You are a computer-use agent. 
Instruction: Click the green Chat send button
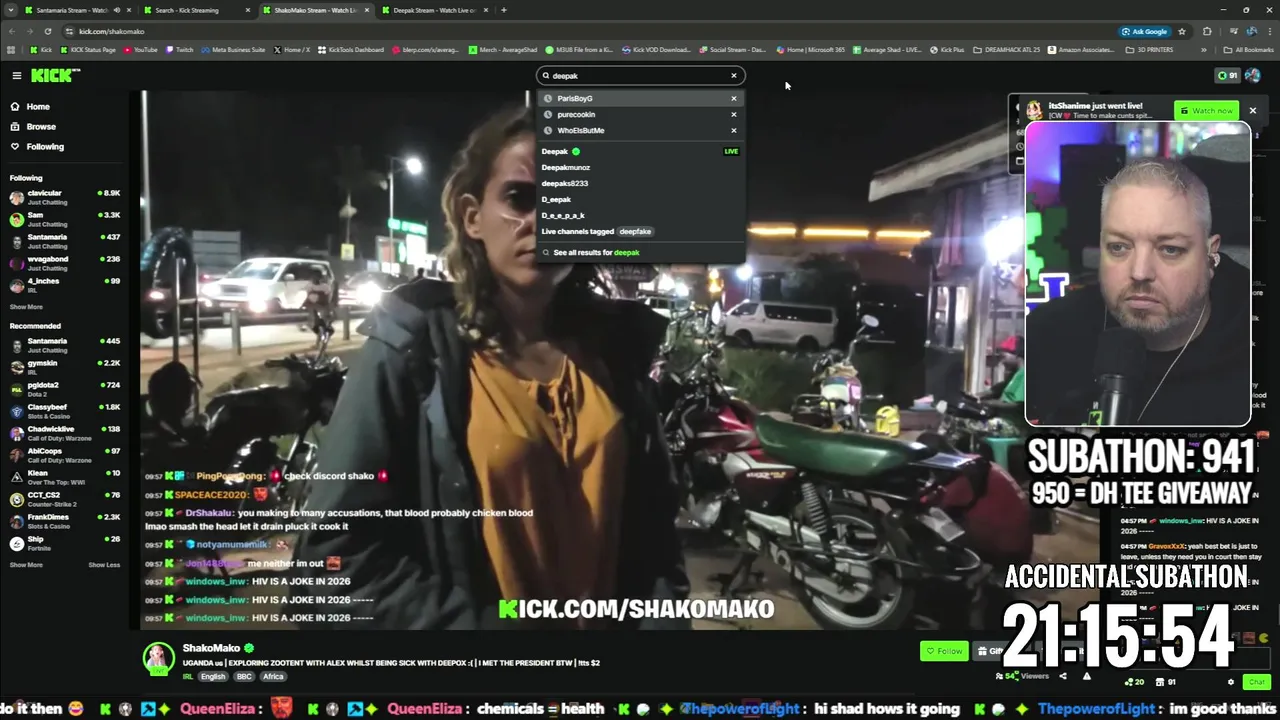point(1256,682)
